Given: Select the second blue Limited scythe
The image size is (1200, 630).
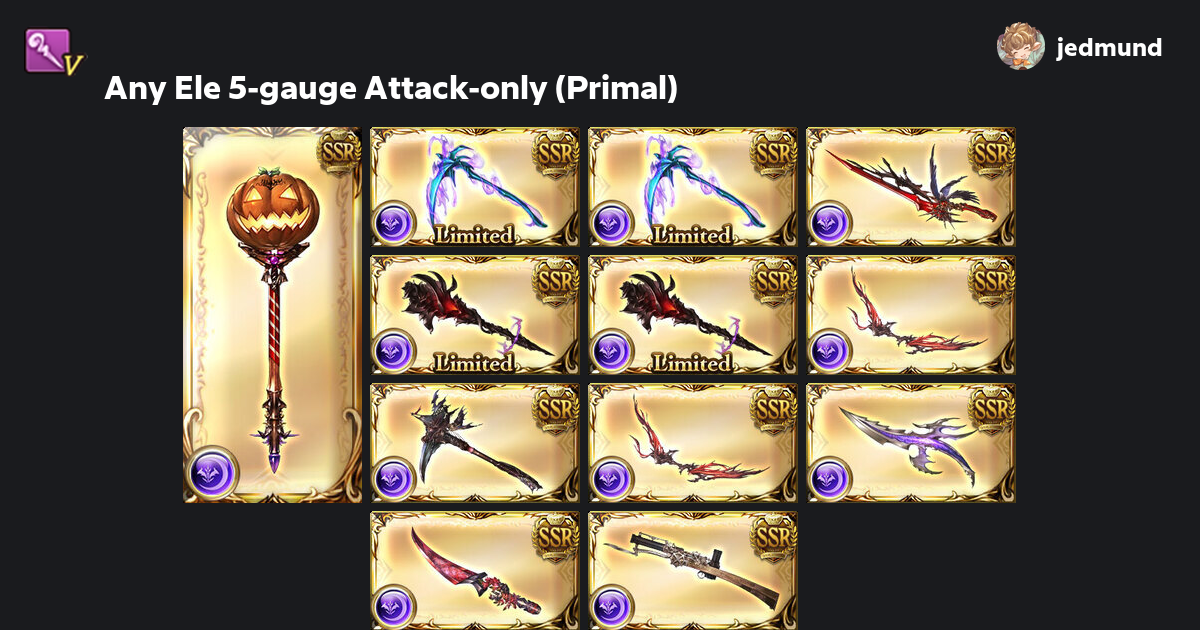Looking at the screenshot, I should (x=693, y=187).
